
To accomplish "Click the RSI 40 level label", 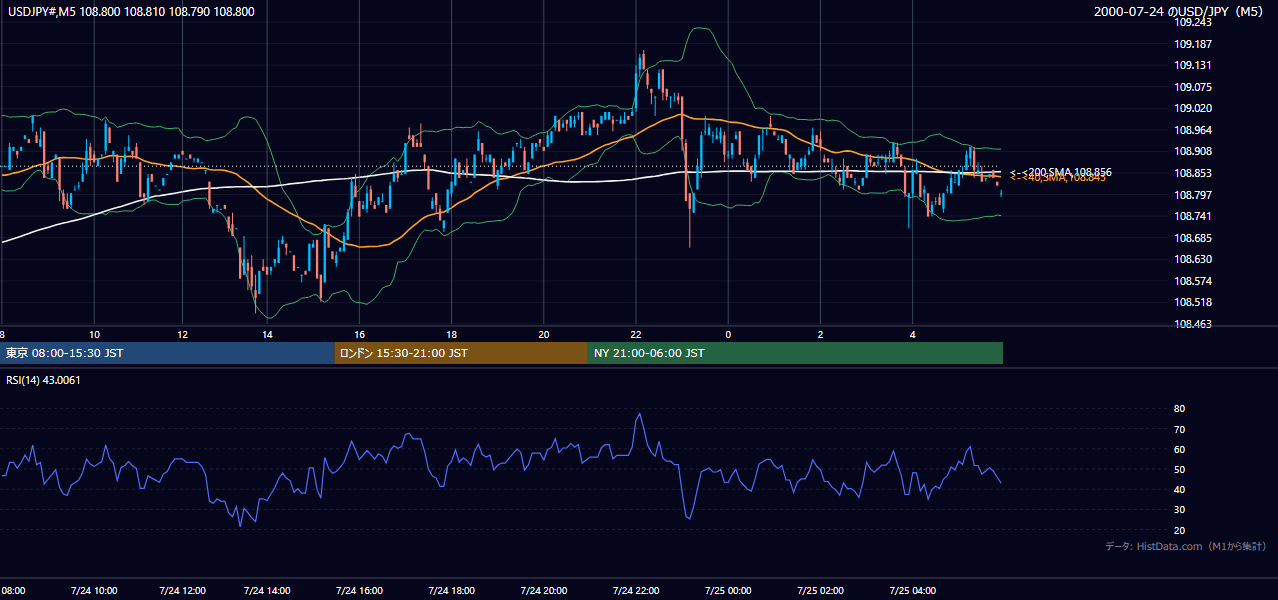I will [1179, 489].
